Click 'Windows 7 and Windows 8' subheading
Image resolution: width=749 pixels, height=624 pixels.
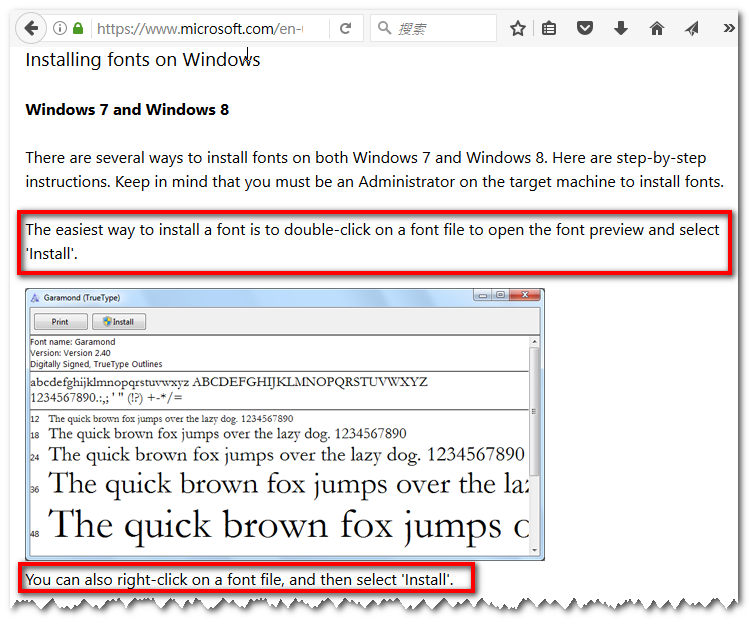tap(127, 109)
